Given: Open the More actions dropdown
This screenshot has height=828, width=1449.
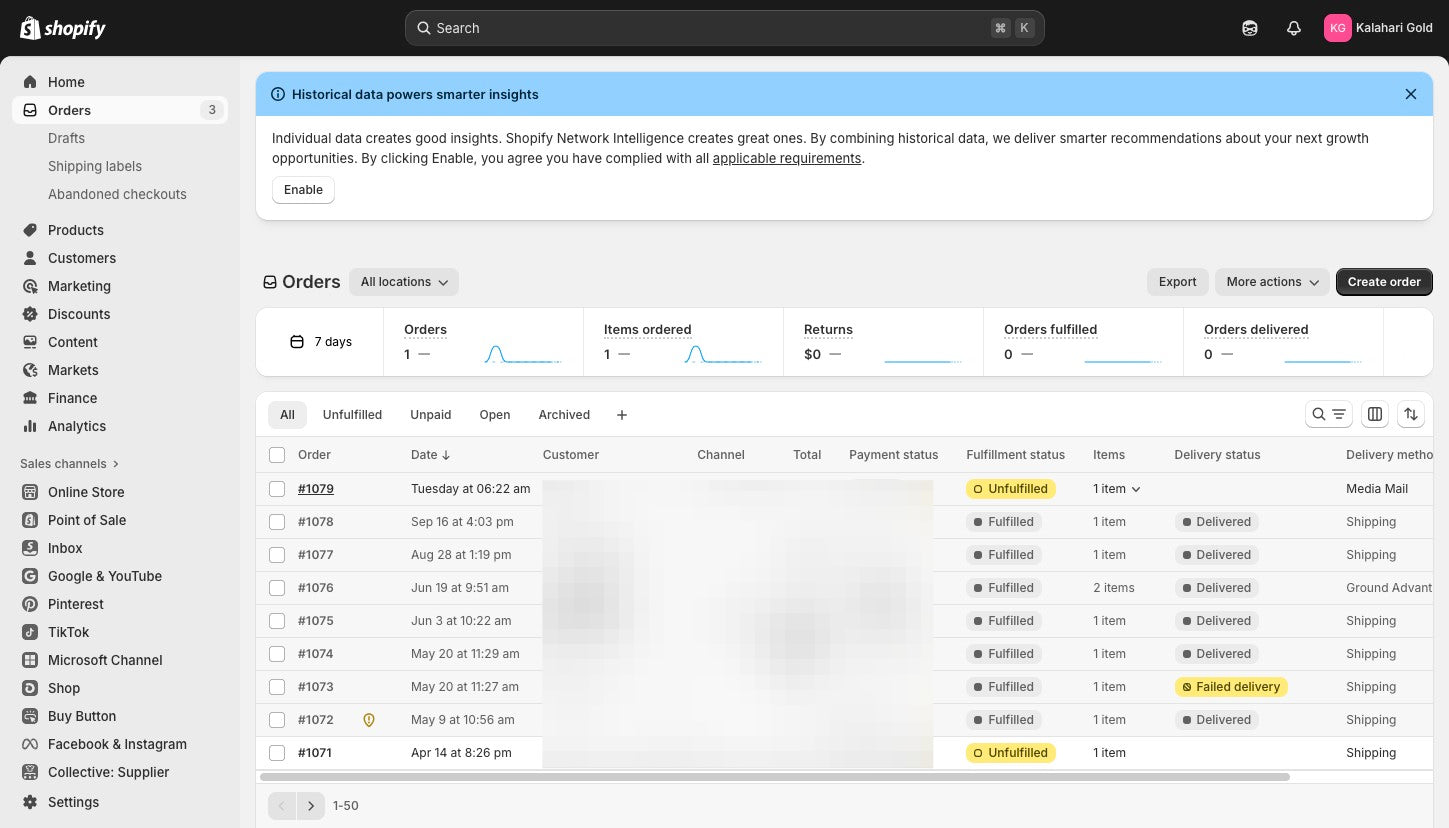Looking at the screenshot, I should click(1273, 282).
